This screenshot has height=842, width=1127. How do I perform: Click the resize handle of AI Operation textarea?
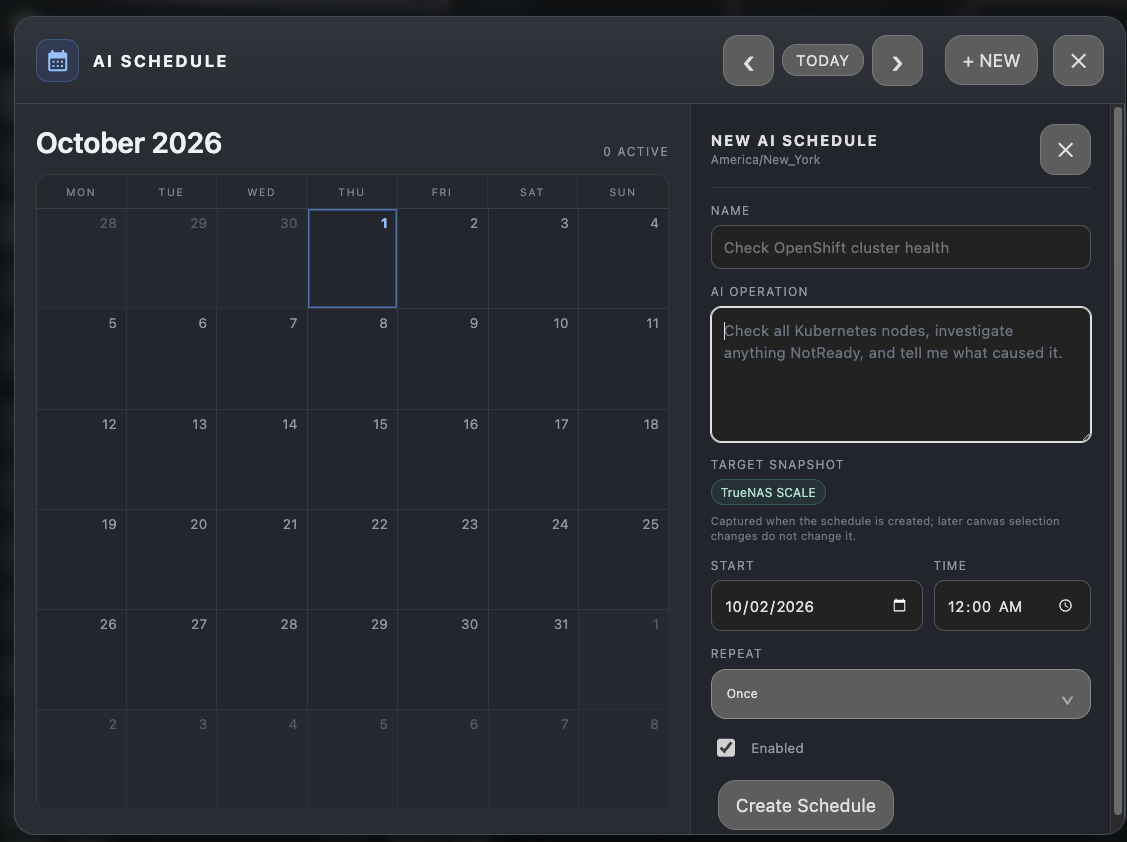tap(1086, 437)
